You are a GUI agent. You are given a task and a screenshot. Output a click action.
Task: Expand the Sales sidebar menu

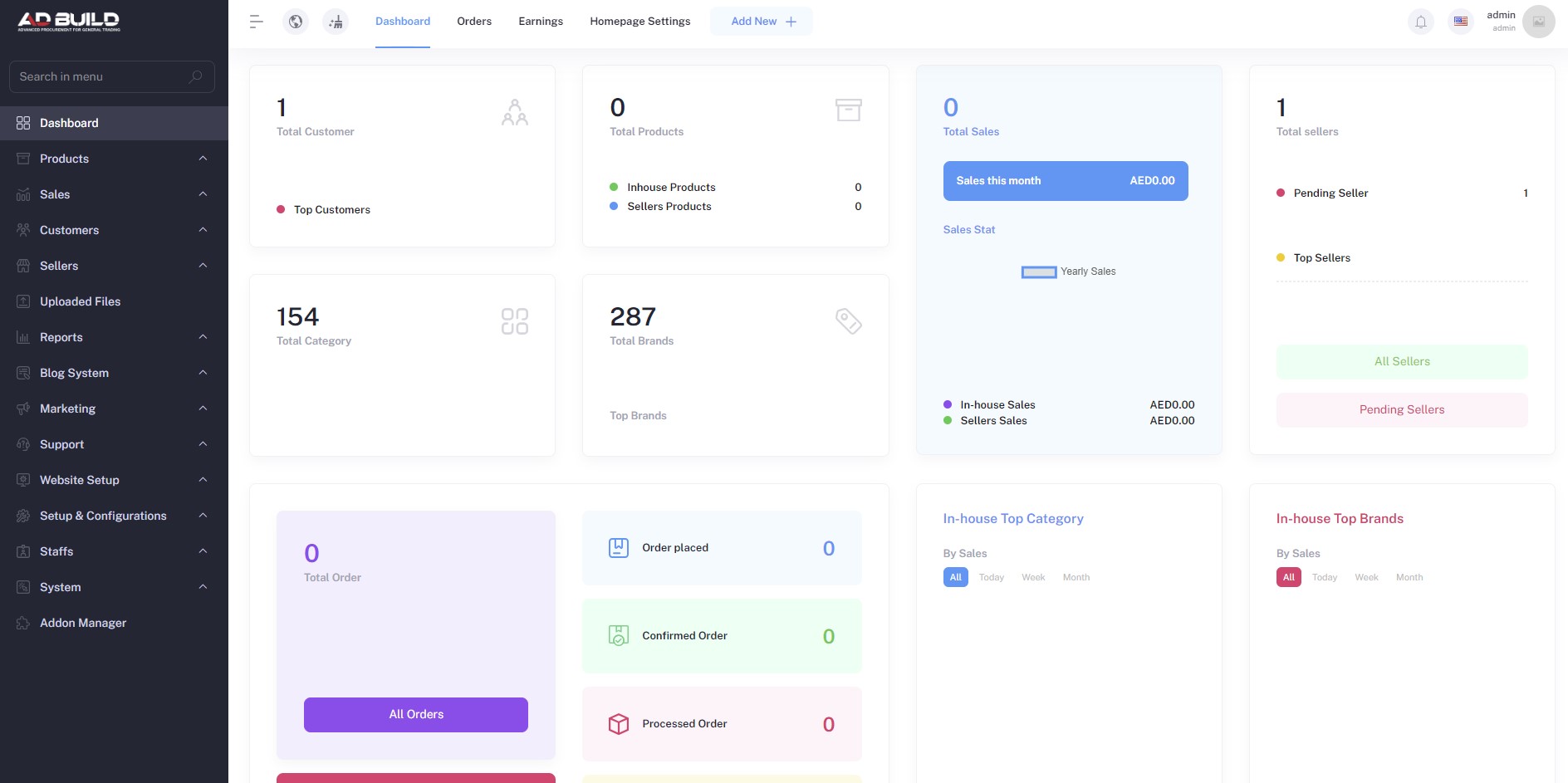(x=114, y=194)
